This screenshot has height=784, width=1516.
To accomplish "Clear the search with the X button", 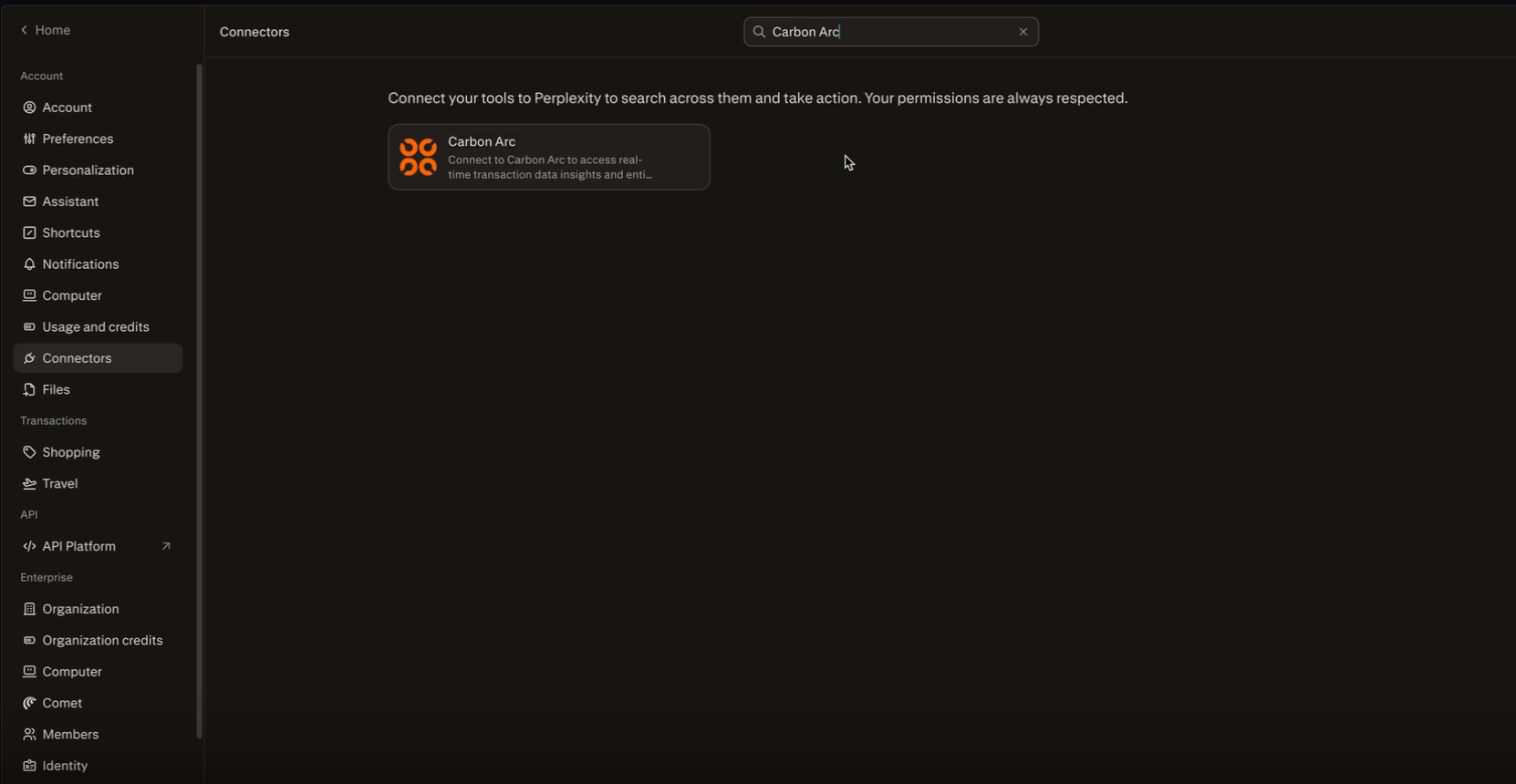I will (x=1023, y=32).
